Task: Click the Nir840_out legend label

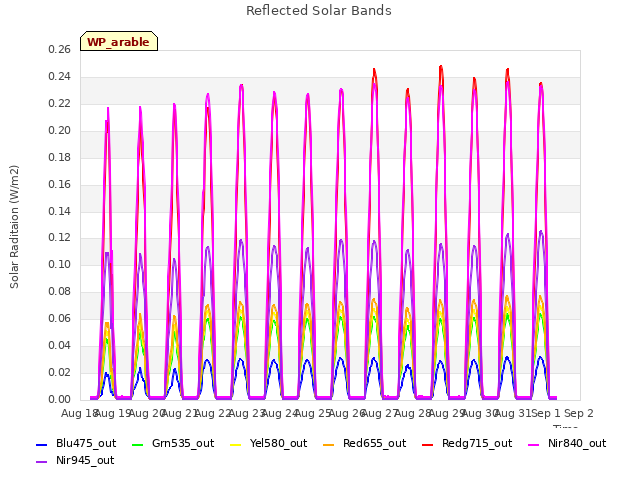Action: 577,443
